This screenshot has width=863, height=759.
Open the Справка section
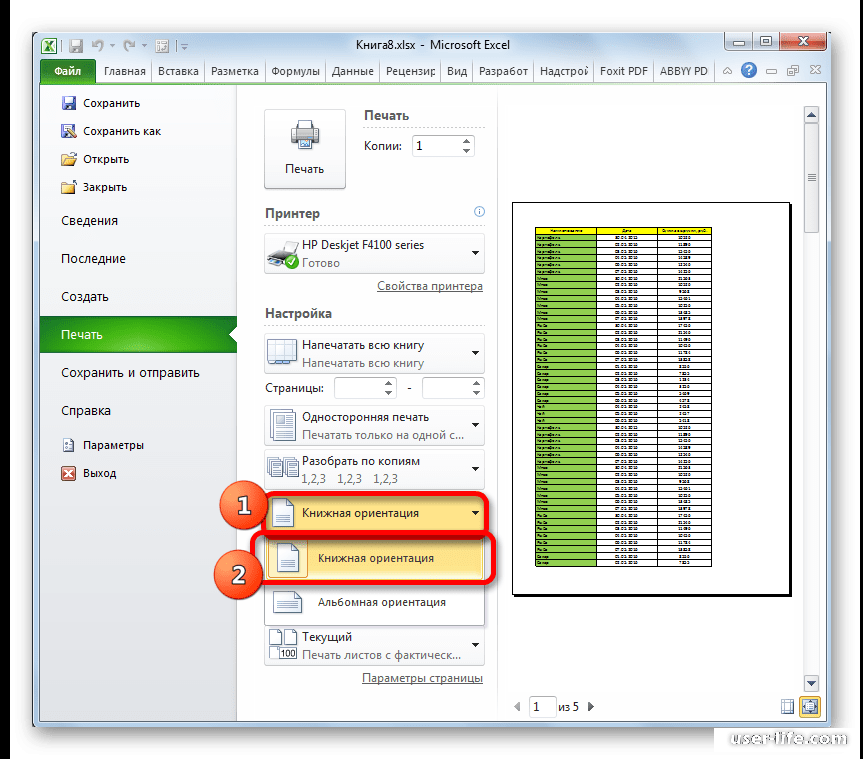86,411
